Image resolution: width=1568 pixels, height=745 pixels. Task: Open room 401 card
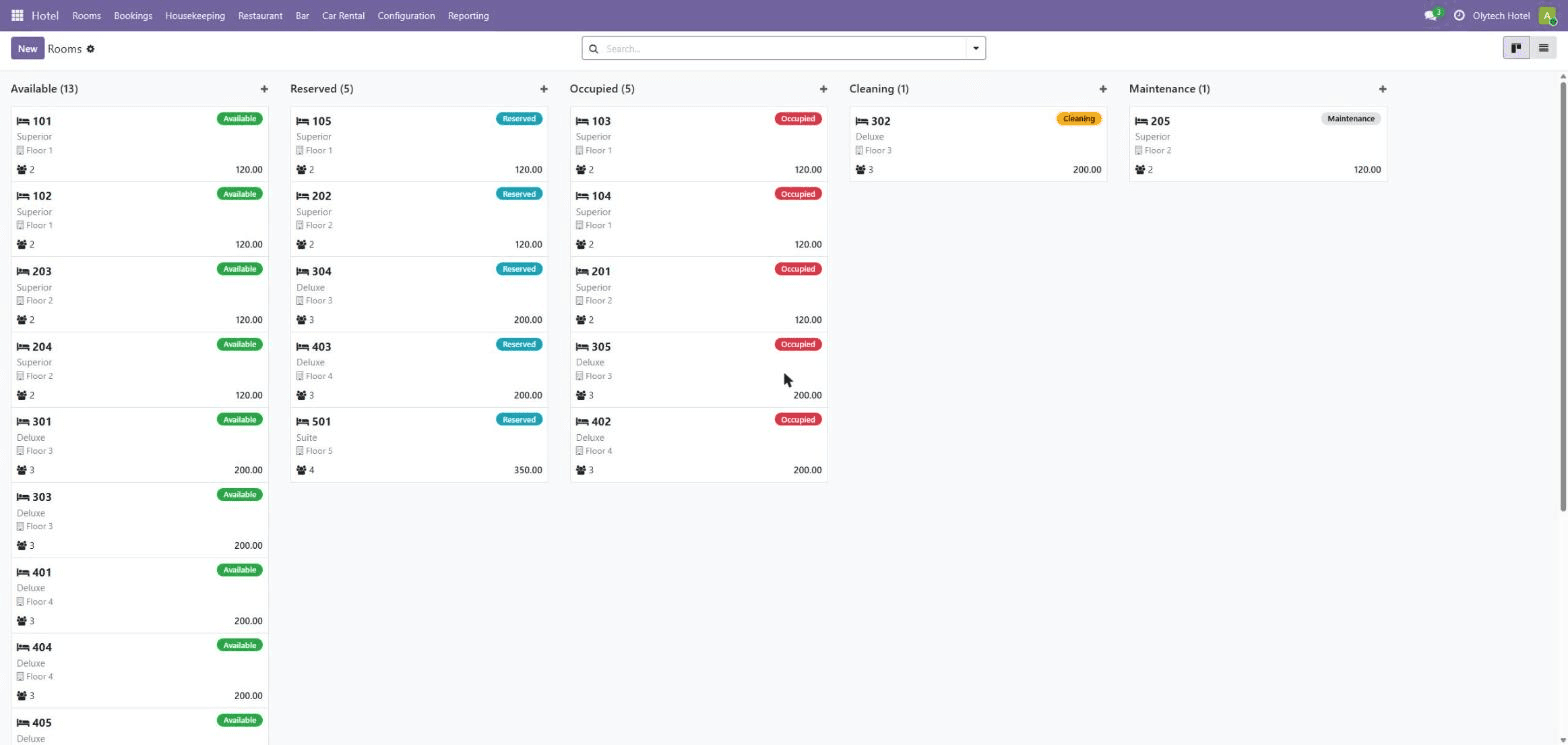click(x=140, y=596)
